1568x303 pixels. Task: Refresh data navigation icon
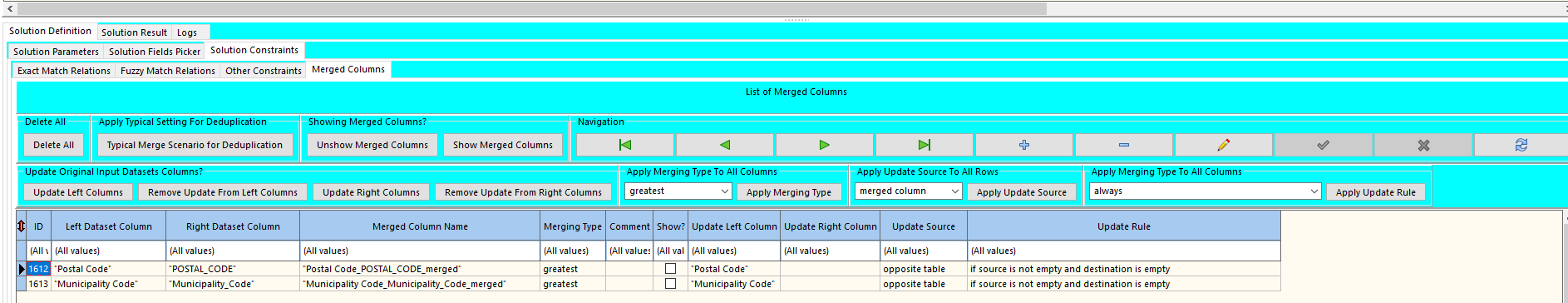[1521, 145]
